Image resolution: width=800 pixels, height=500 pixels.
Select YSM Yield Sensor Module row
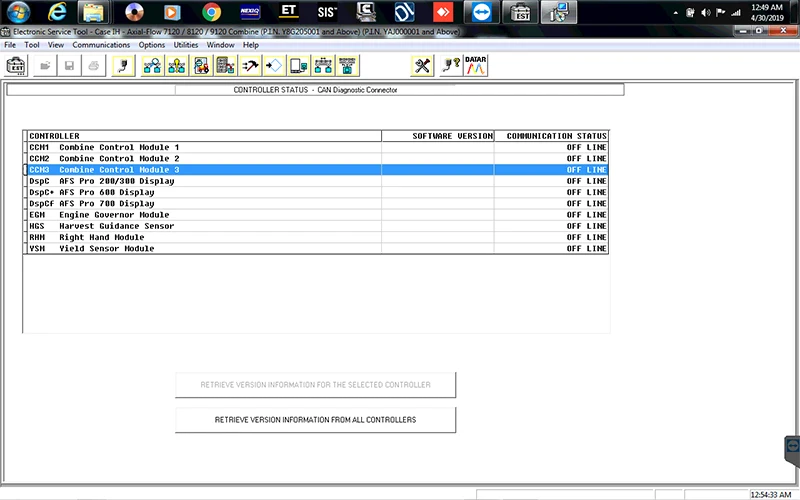tap(316, 248)
